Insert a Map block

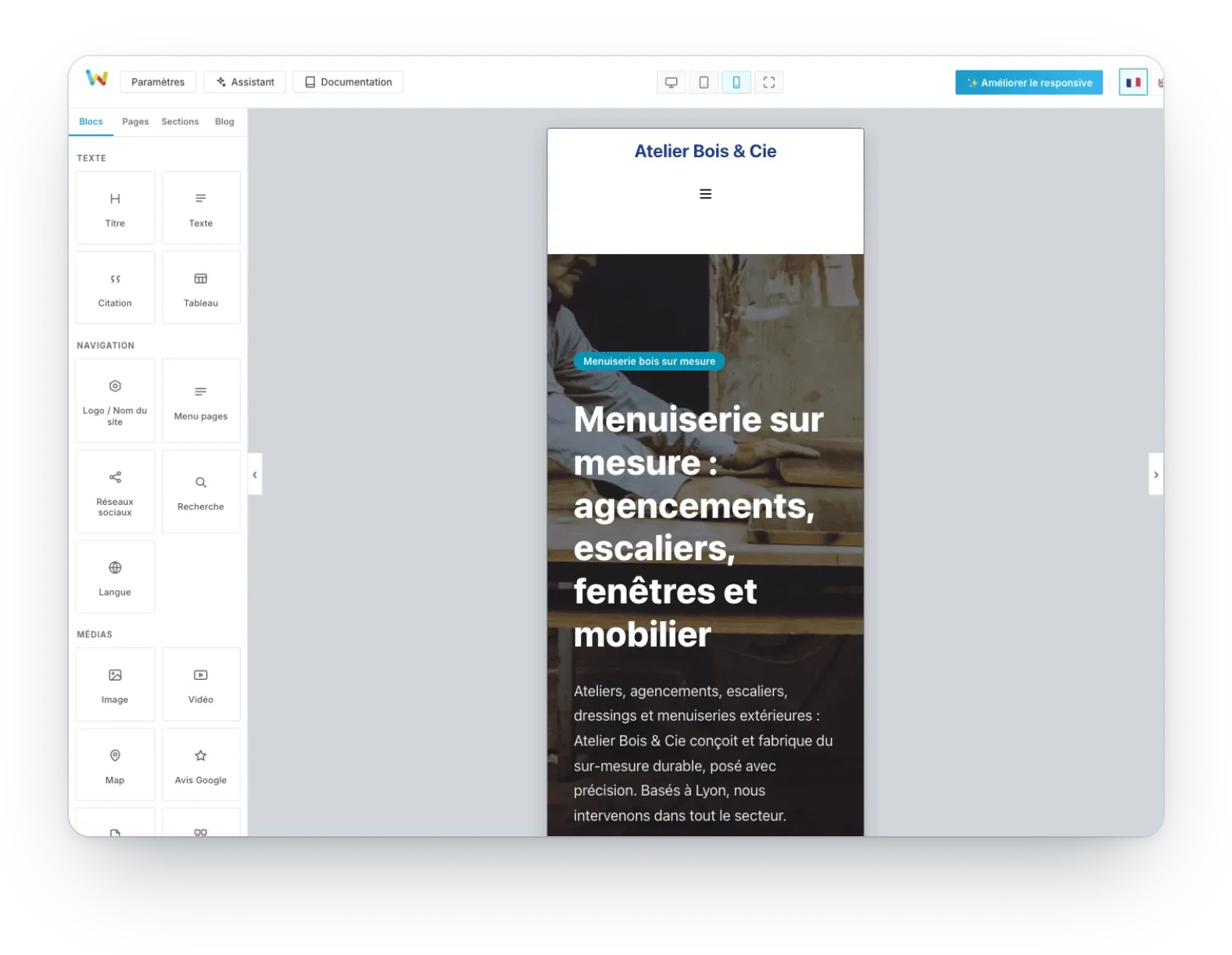pyautogui.click(x=115, y=764)
